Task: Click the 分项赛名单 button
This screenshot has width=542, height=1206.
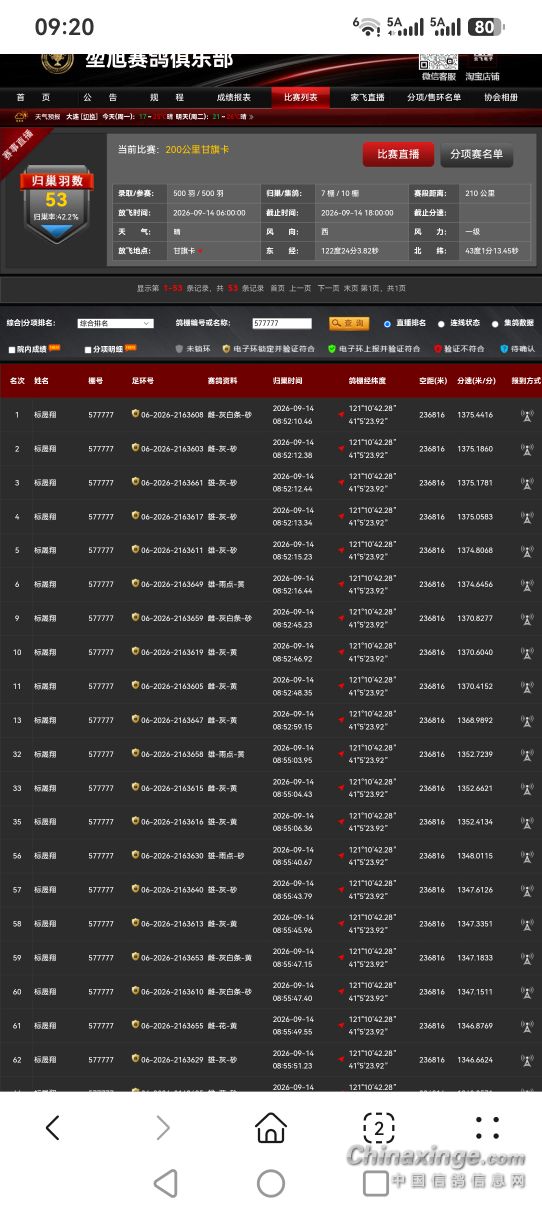Action: [x=477, y=155]
